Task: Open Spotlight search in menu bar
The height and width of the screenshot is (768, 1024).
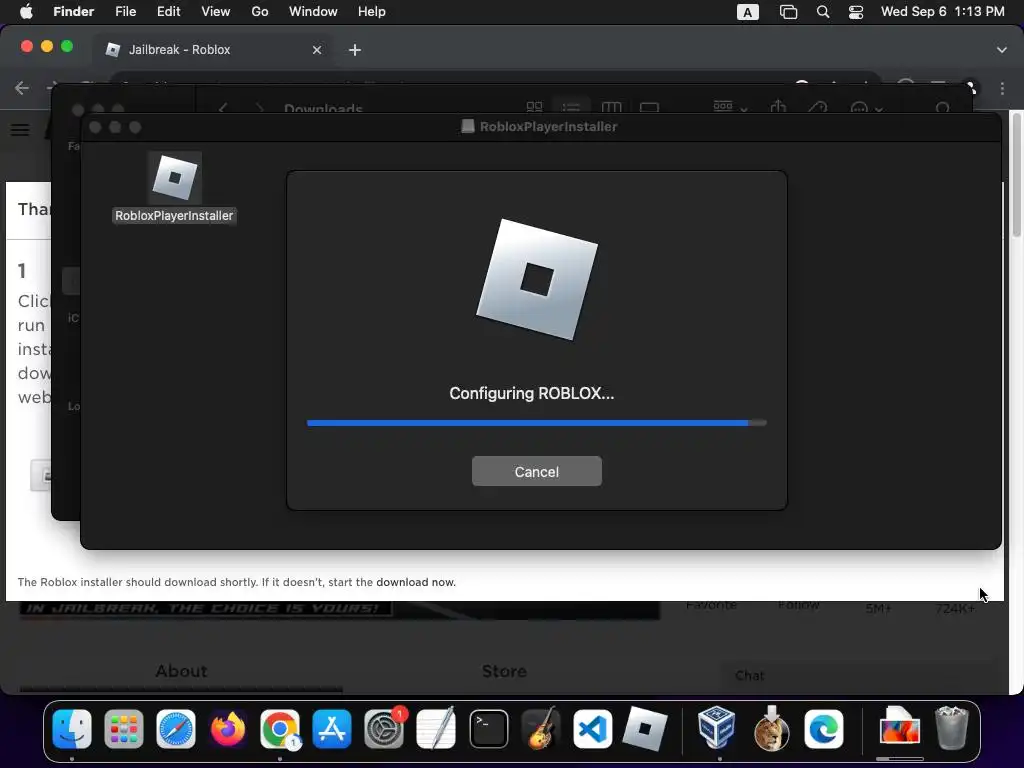Action: (823, 12)
